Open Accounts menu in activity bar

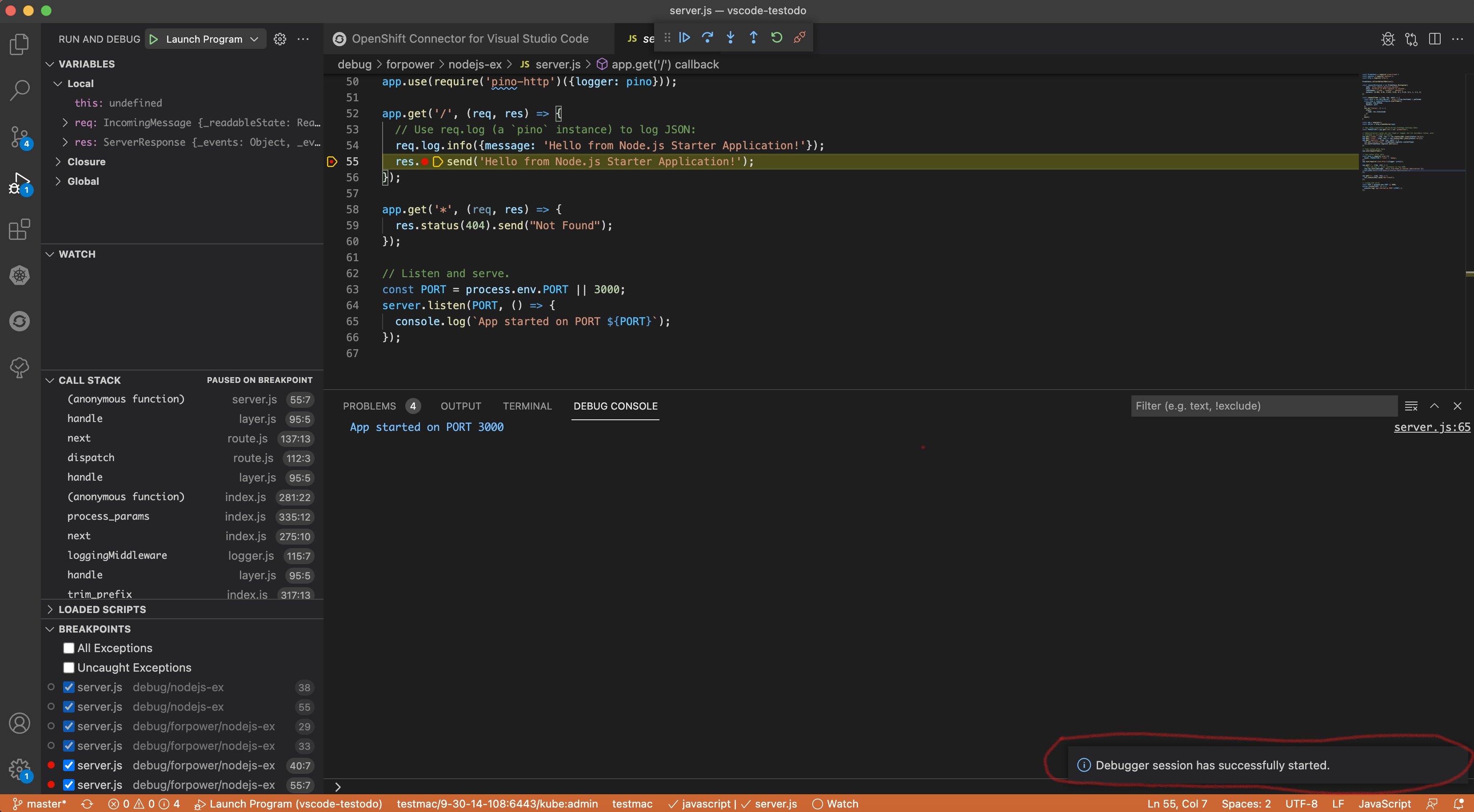(x=20, y=723)
